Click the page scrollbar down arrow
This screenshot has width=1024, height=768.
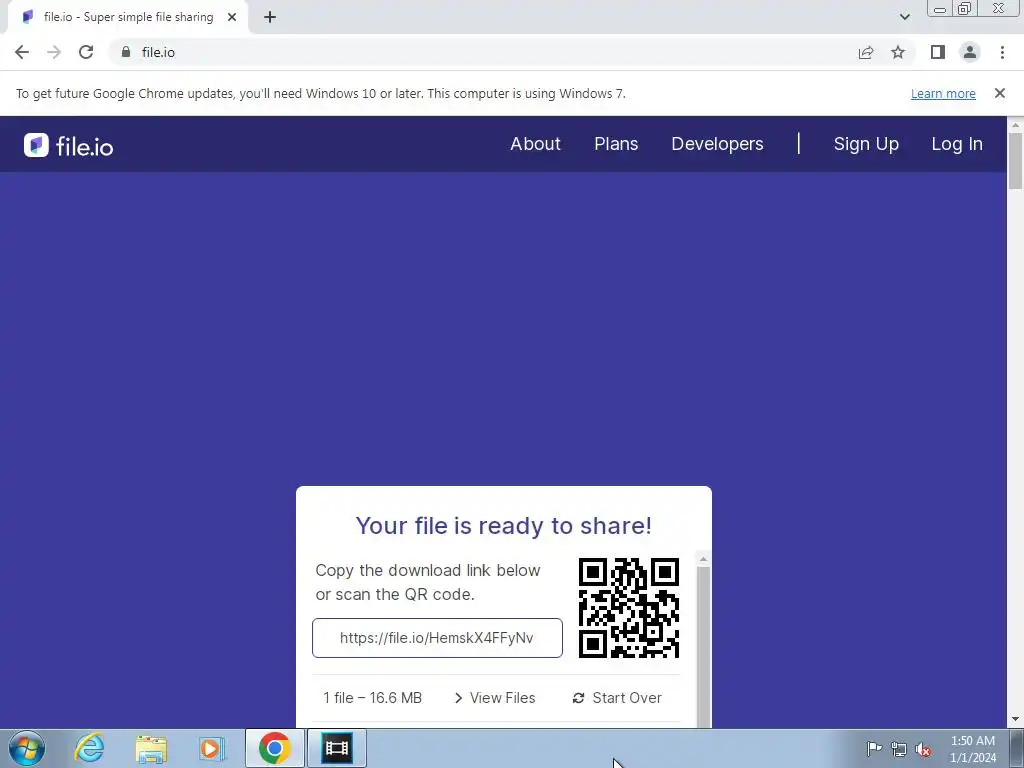[x=1015, y=720]
